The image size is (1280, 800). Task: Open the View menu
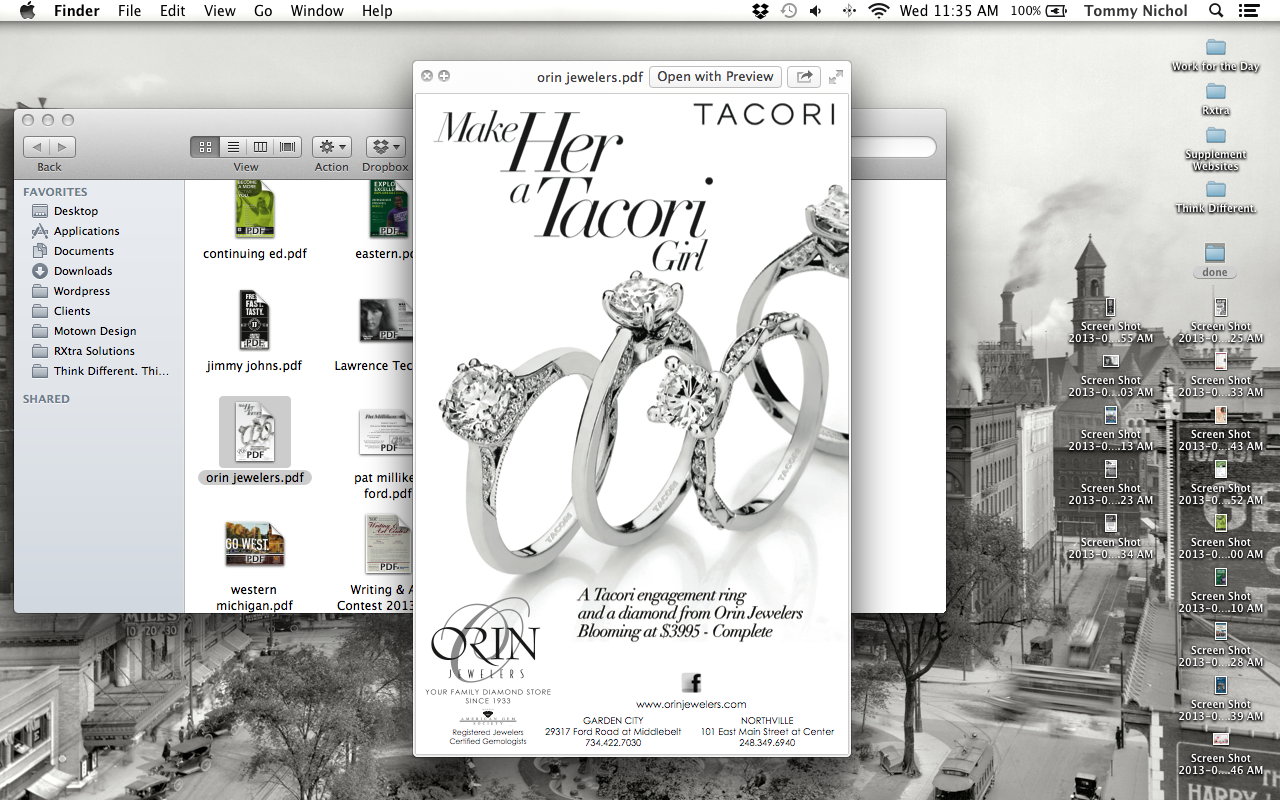(219, 11)
